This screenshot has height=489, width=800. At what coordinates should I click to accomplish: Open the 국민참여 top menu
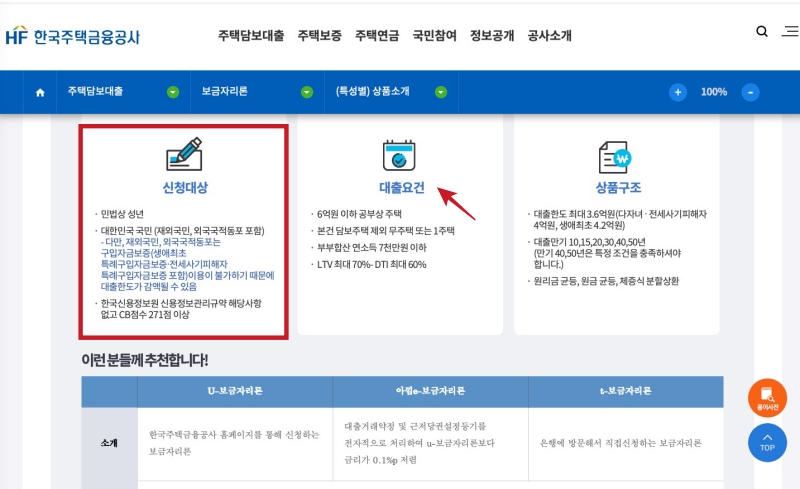[x=435, y=36]
